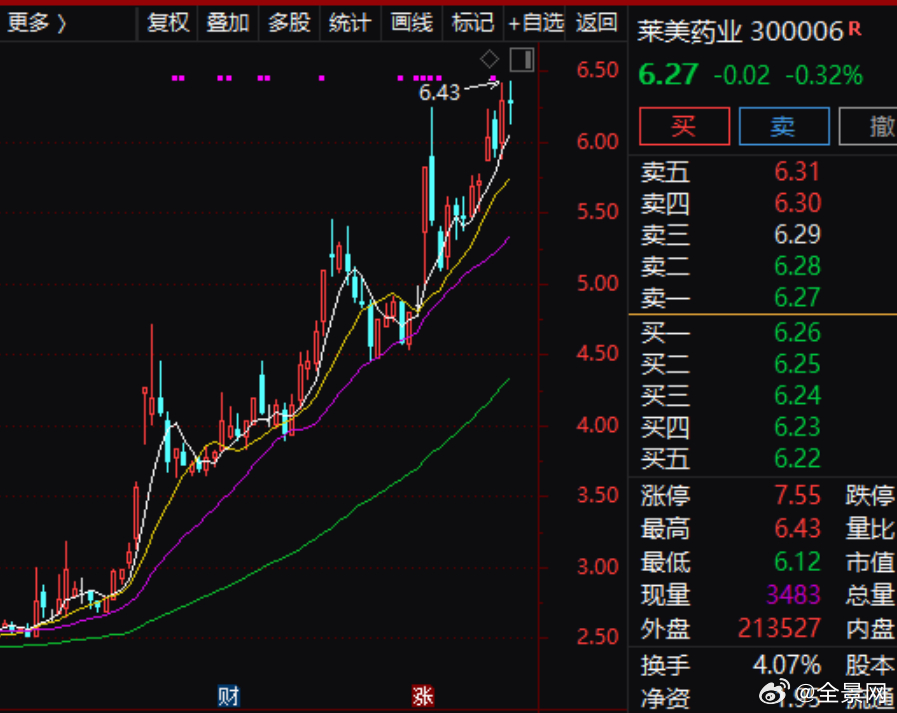The height and width of the screenshot is (713, 897).
Task: Click the current price 6.27 header
Action: pos(668,75)
